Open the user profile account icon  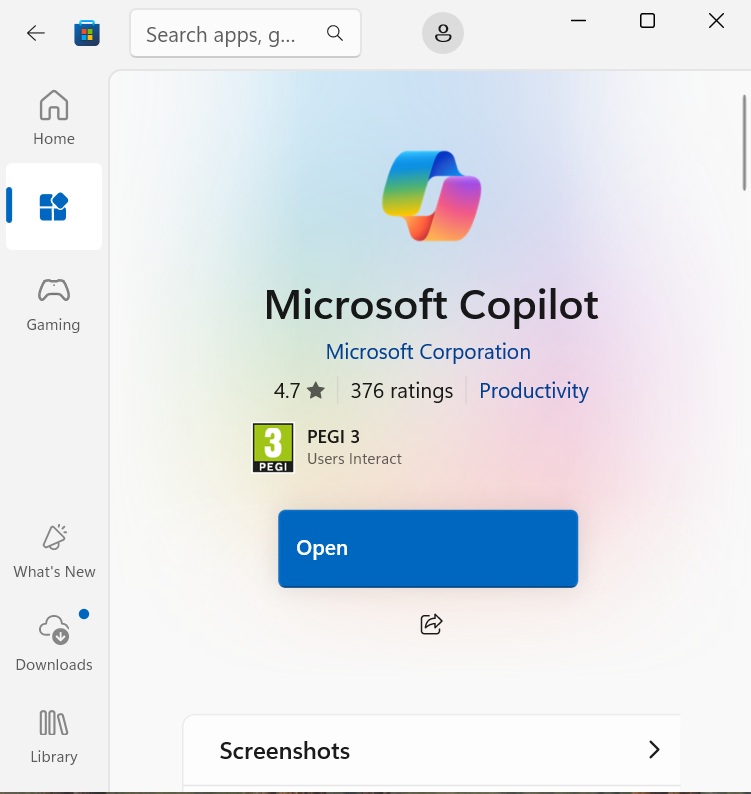(443, 33)
